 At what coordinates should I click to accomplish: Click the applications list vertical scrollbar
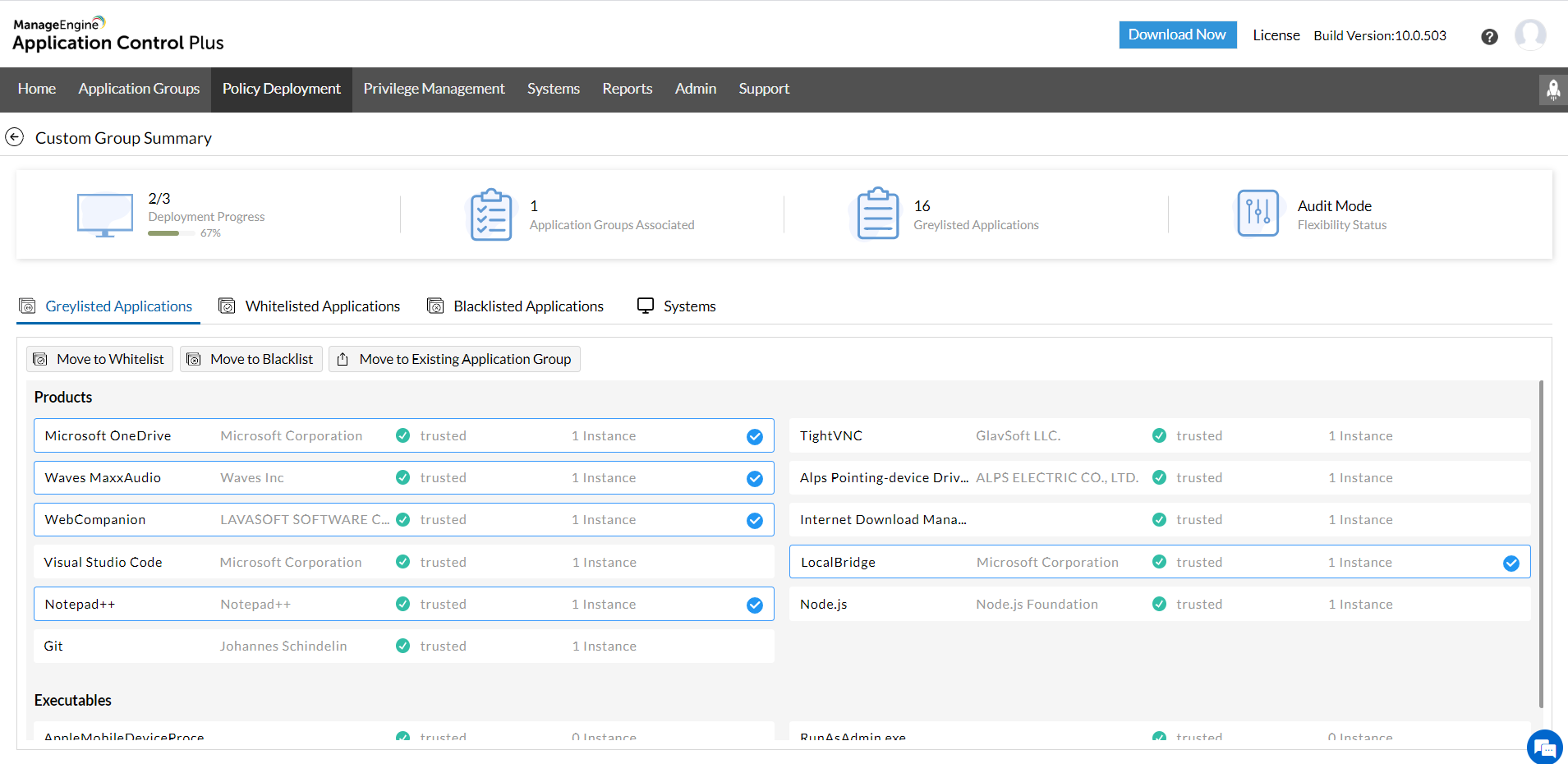point(1540,542)
